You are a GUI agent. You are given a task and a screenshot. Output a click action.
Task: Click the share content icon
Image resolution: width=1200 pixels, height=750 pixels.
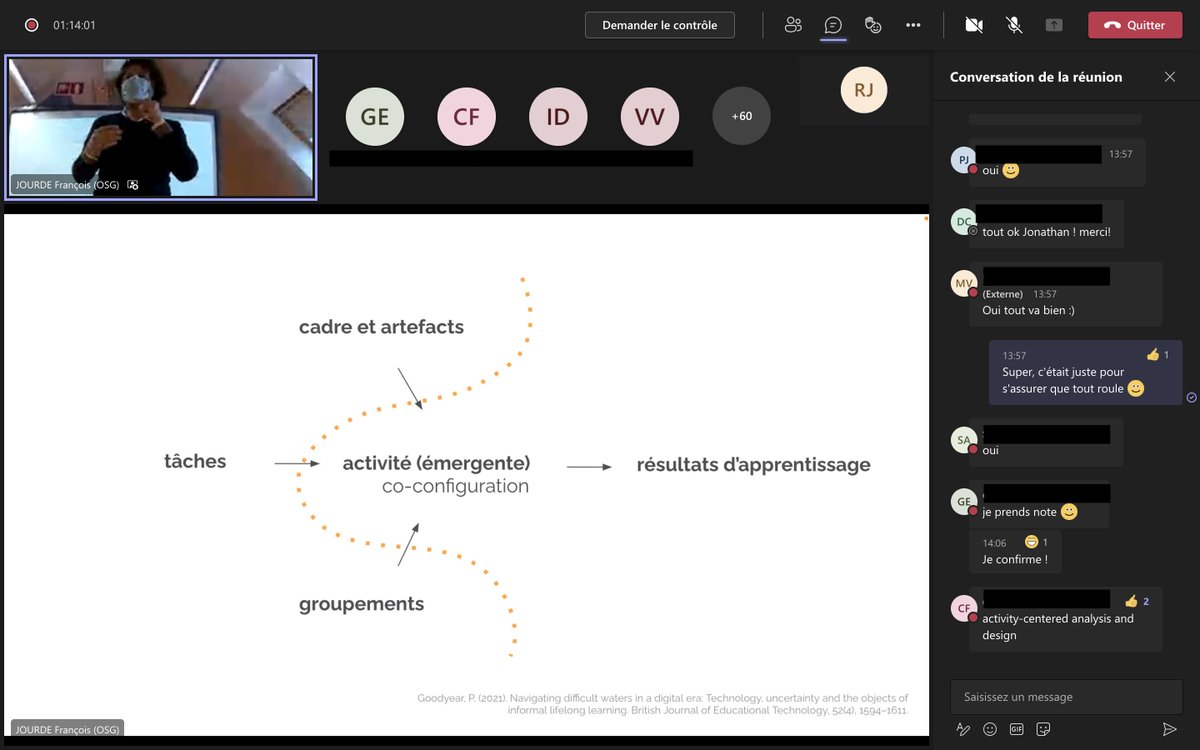[x=1054, y=25]
